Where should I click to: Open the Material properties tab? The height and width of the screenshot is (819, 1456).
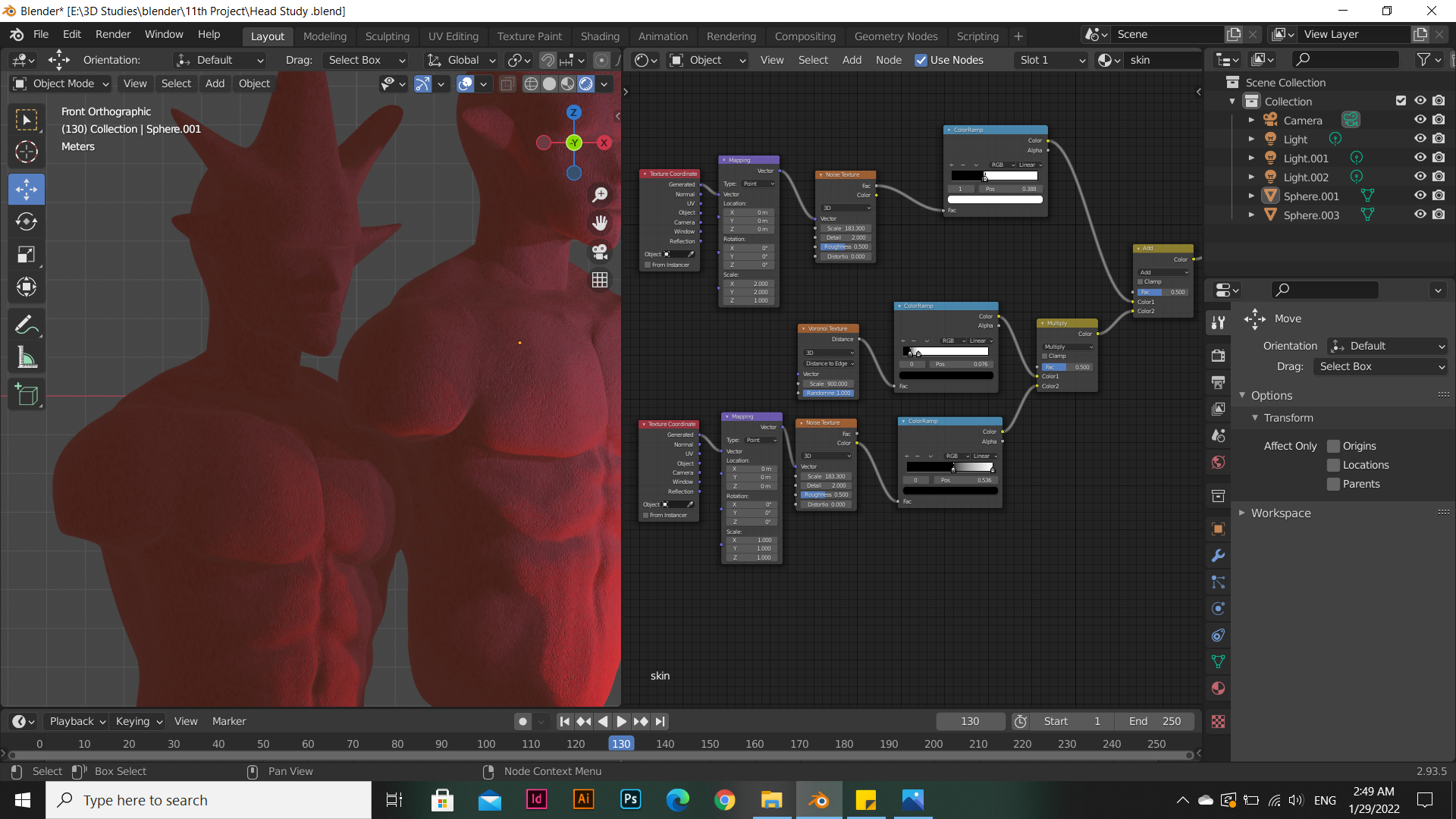(x=1218, y=689)
